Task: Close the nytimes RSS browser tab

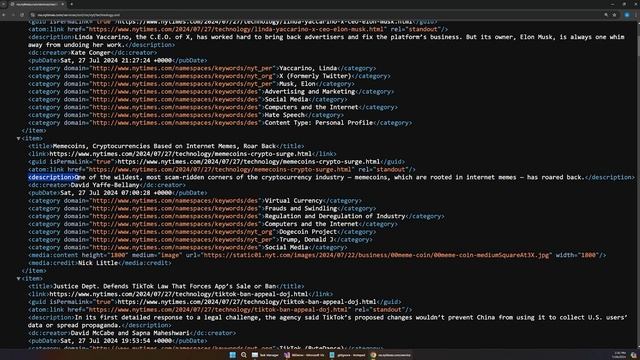Action: pyautogui.click(x=62, y=4)
